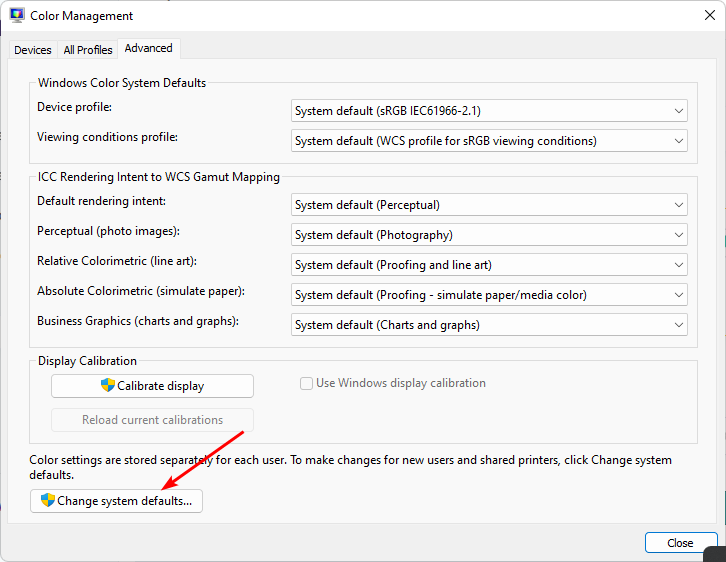Expand the Business Graphics (charts and graphs) dropdown

(489, 325)
